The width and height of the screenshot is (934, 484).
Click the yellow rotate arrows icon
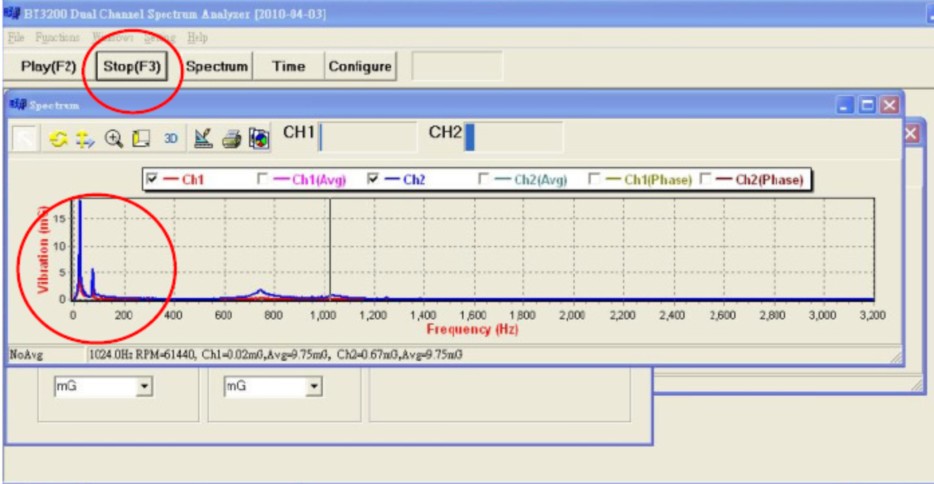point(58,139)
